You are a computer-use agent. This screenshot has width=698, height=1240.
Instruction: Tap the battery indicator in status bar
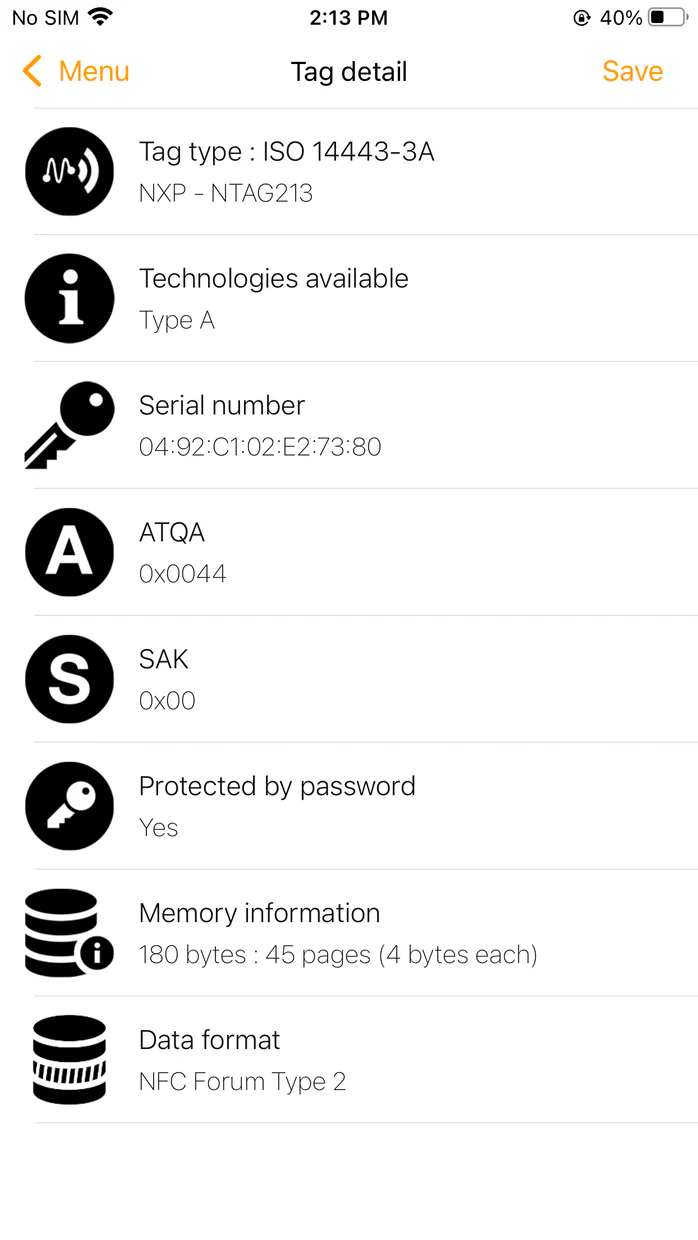point(668,17)
